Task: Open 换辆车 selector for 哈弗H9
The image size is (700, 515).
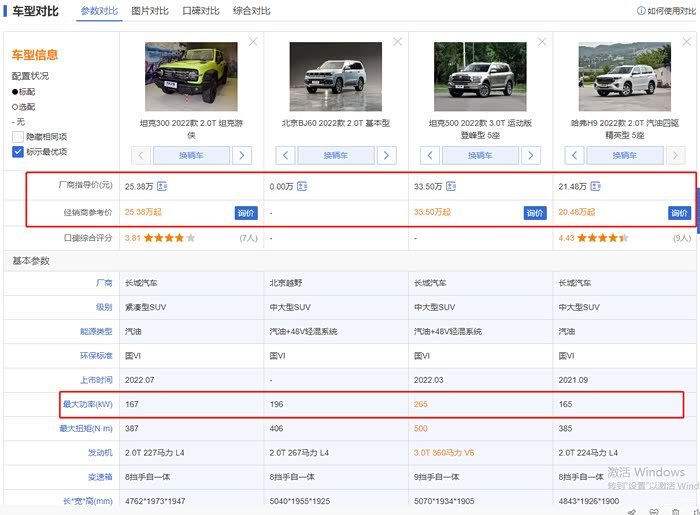Action: [625, 155]
